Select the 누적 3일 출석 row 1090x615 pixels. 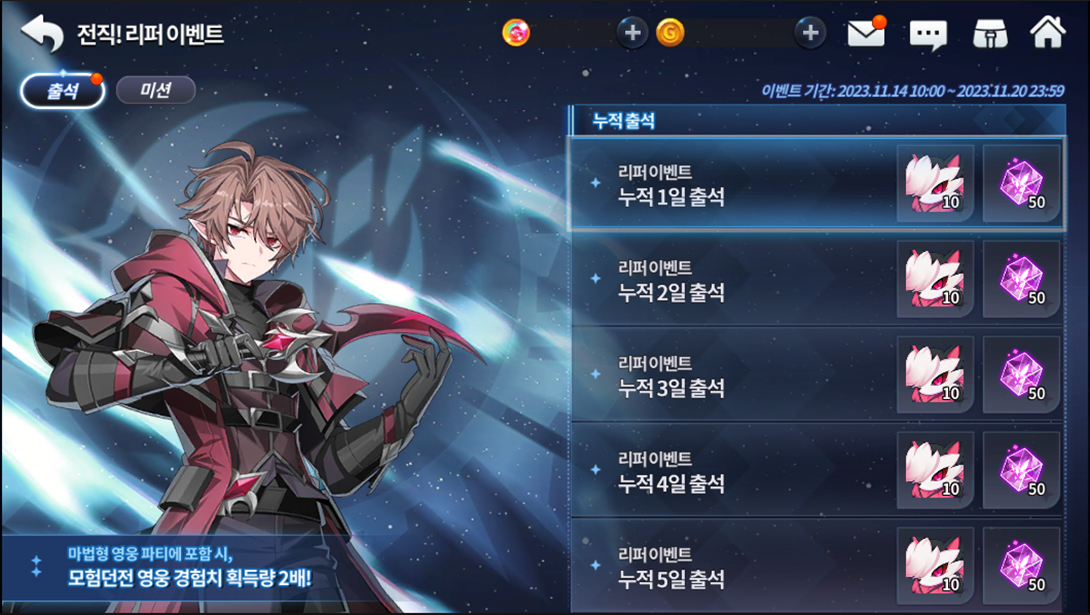[x=817, y=375]
